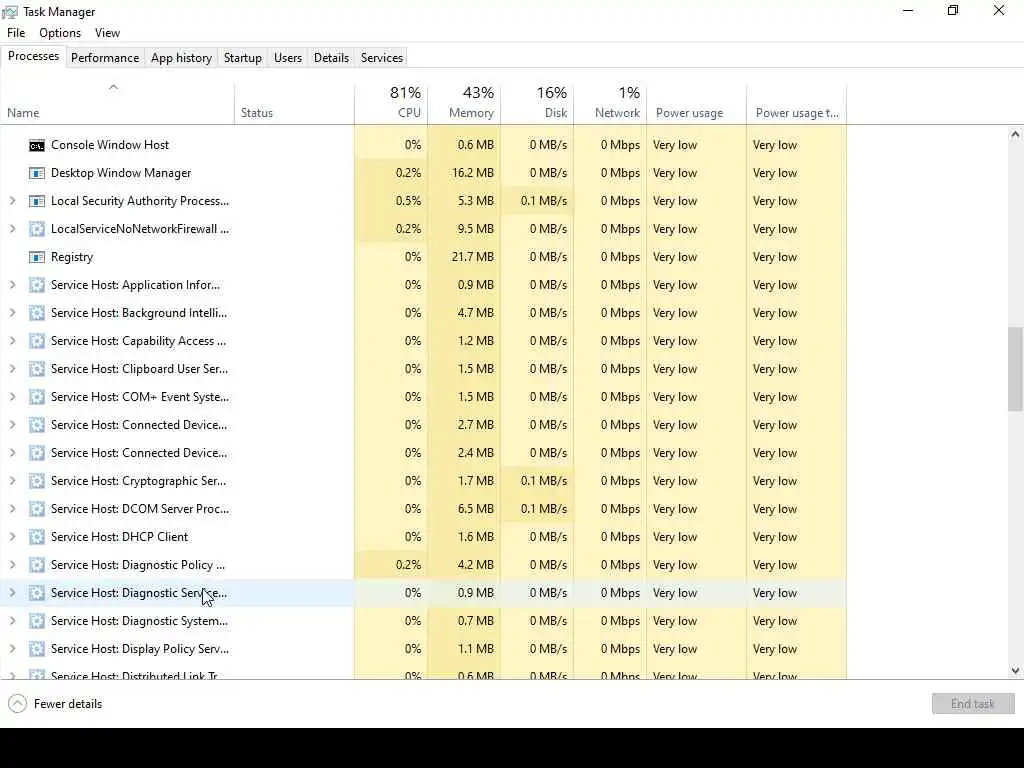Click the Service Host: Display Policy Serv... icon
This screenshot has height=768, width=1024.
pos(37,649)
